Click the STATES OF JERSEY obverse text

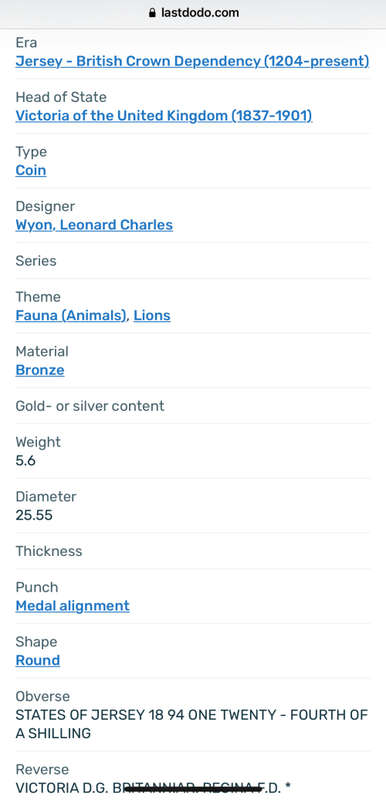(x=192, y=724)
